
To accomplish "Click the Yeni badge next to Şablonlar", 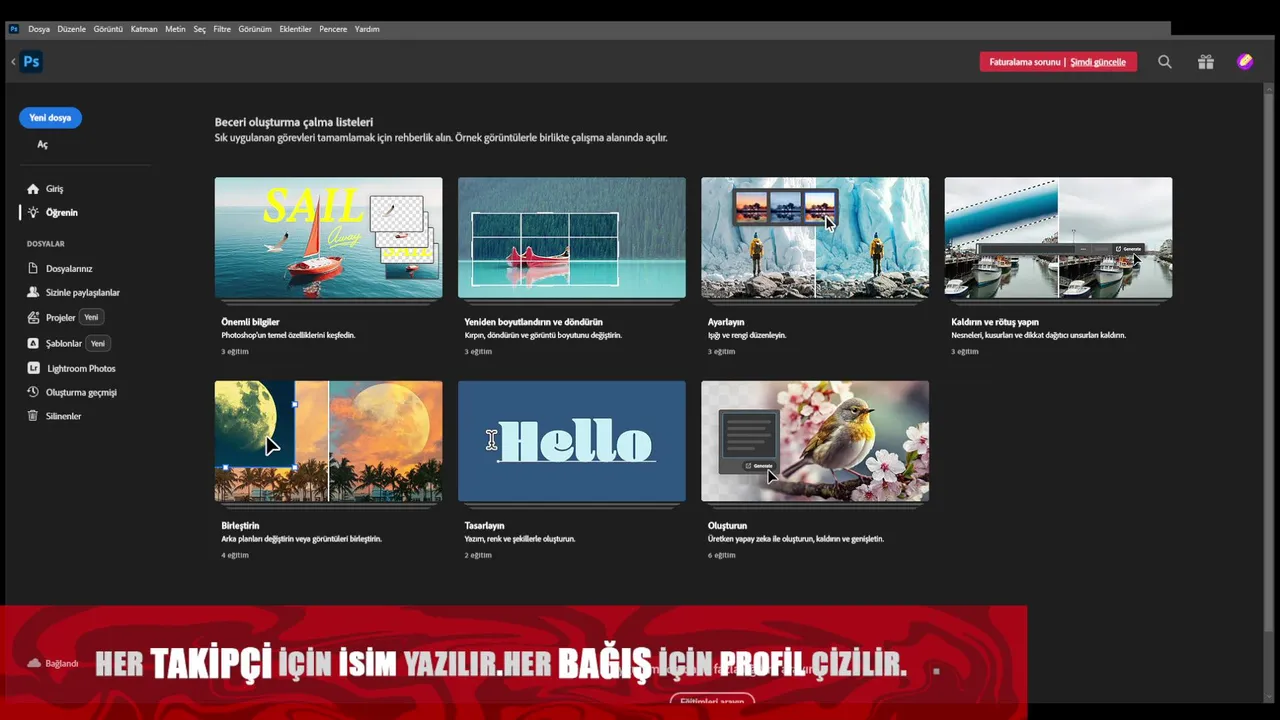I will point(98,343).
